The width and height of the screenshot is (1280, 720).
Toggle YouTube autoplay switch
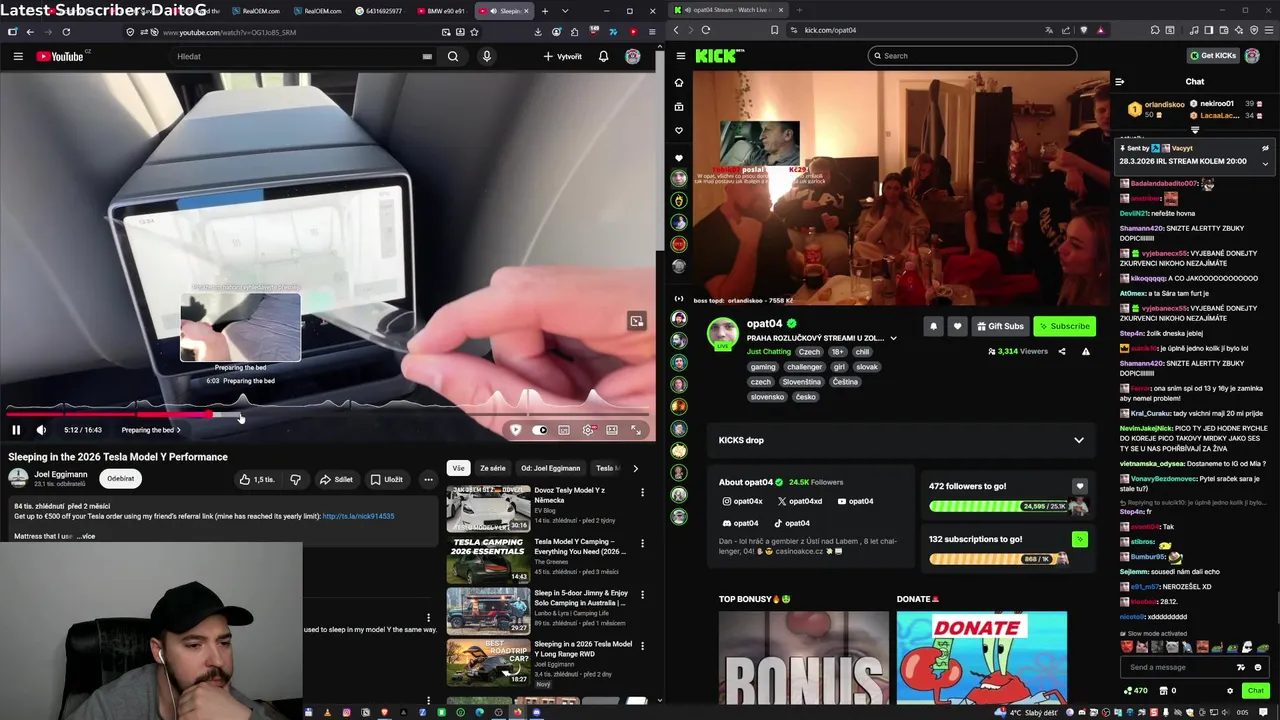[x=540, y=430]
